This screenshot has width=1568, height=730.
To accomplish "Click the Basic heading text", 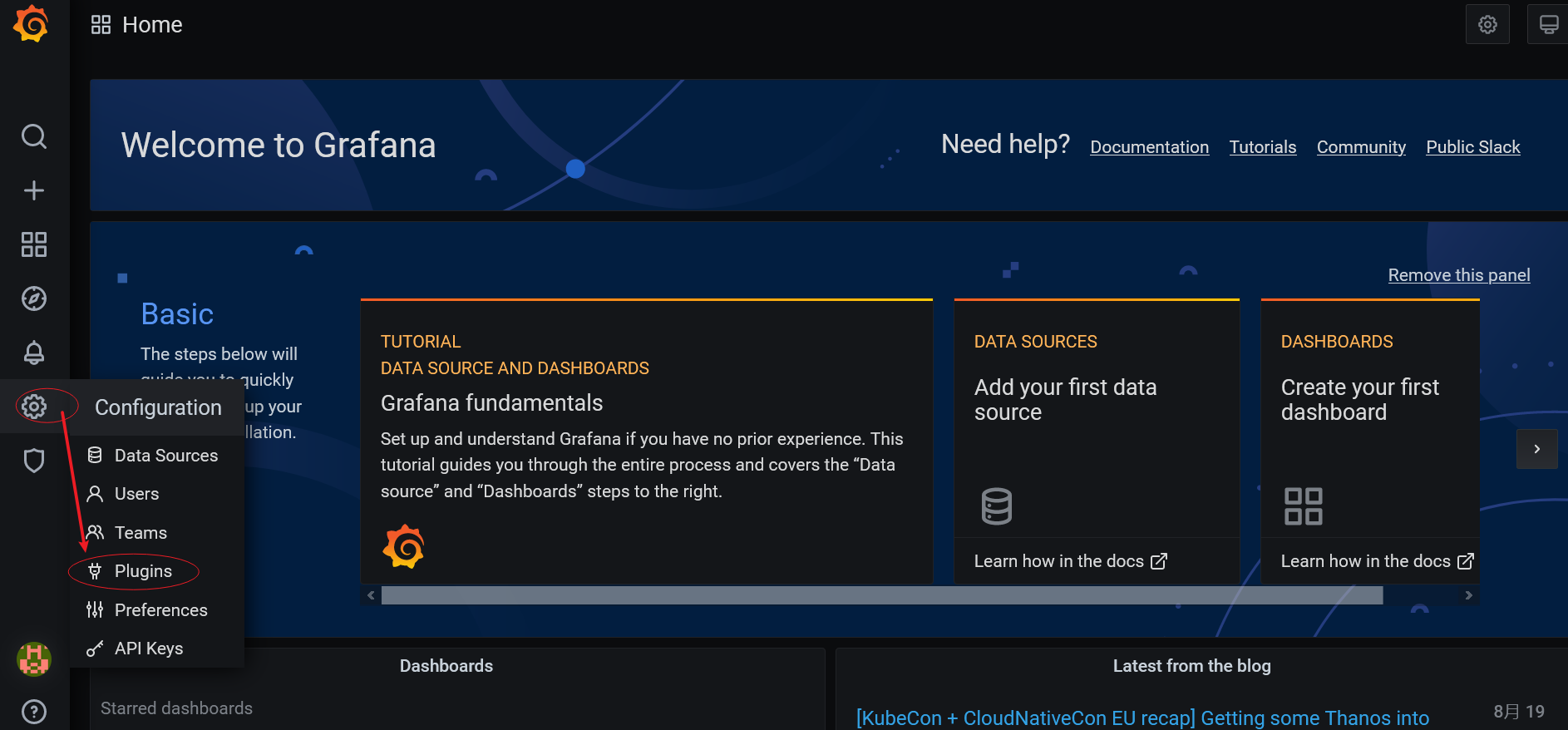I will coord(177,314).
